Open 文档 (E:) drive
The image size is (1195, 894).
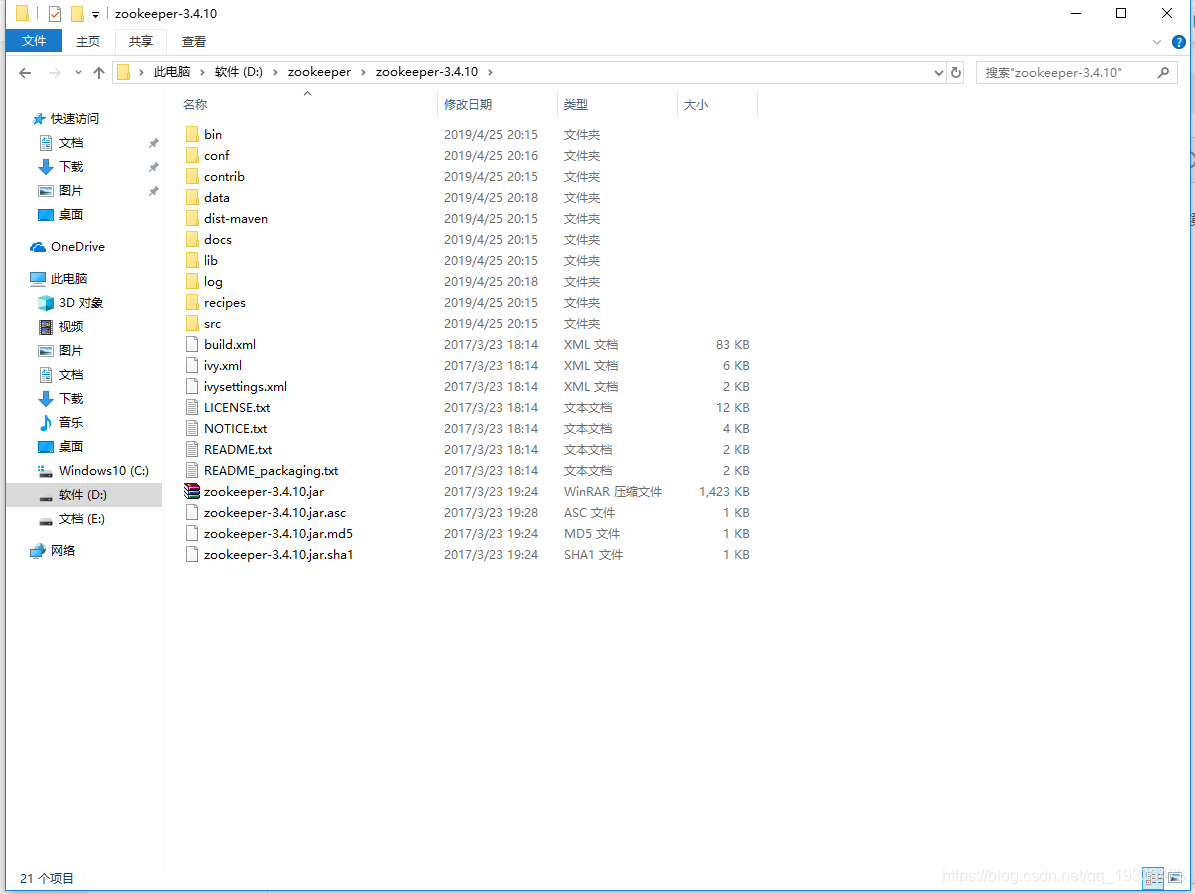(x=81, y=518)
